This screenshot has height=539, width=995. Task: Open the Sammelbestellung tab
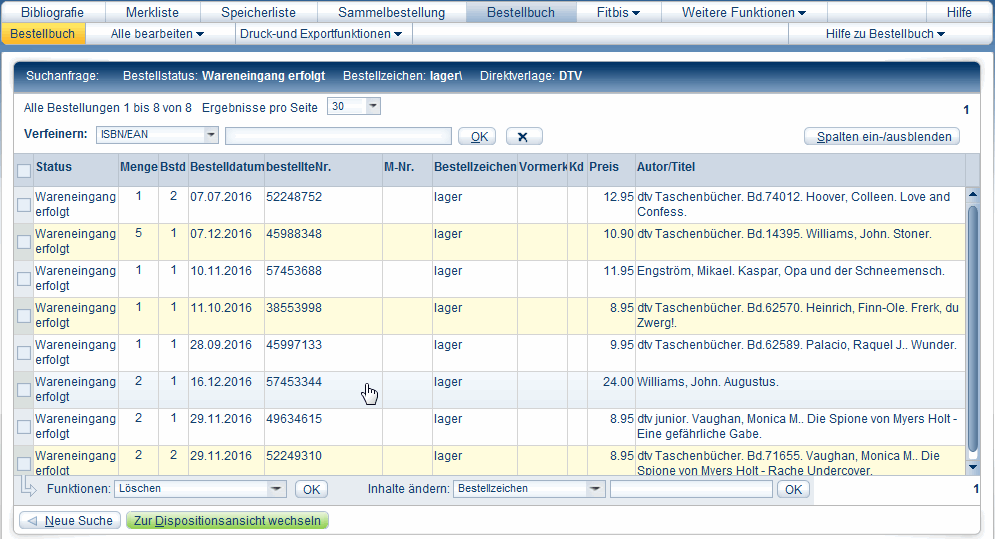point(391,12)
